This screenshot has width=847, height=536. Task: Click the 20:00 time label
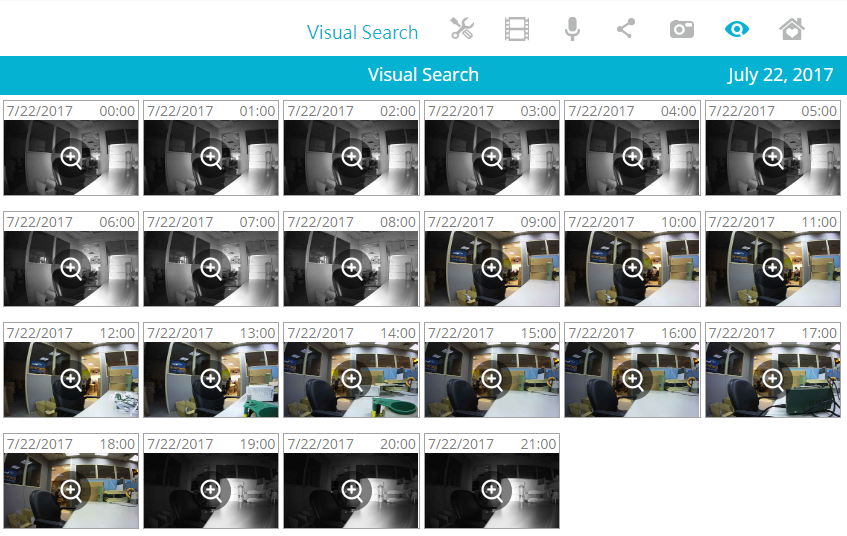click(x=398, y=444)
